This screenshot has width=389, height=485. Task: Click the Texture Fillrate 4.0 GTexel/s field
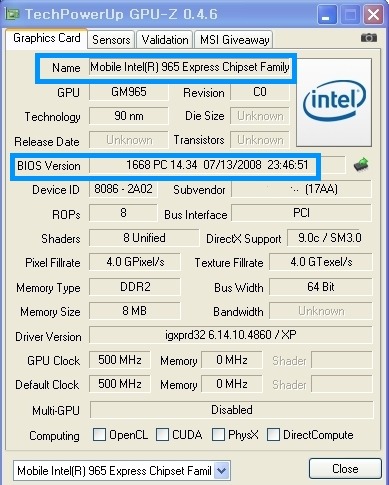click(321, 262)
